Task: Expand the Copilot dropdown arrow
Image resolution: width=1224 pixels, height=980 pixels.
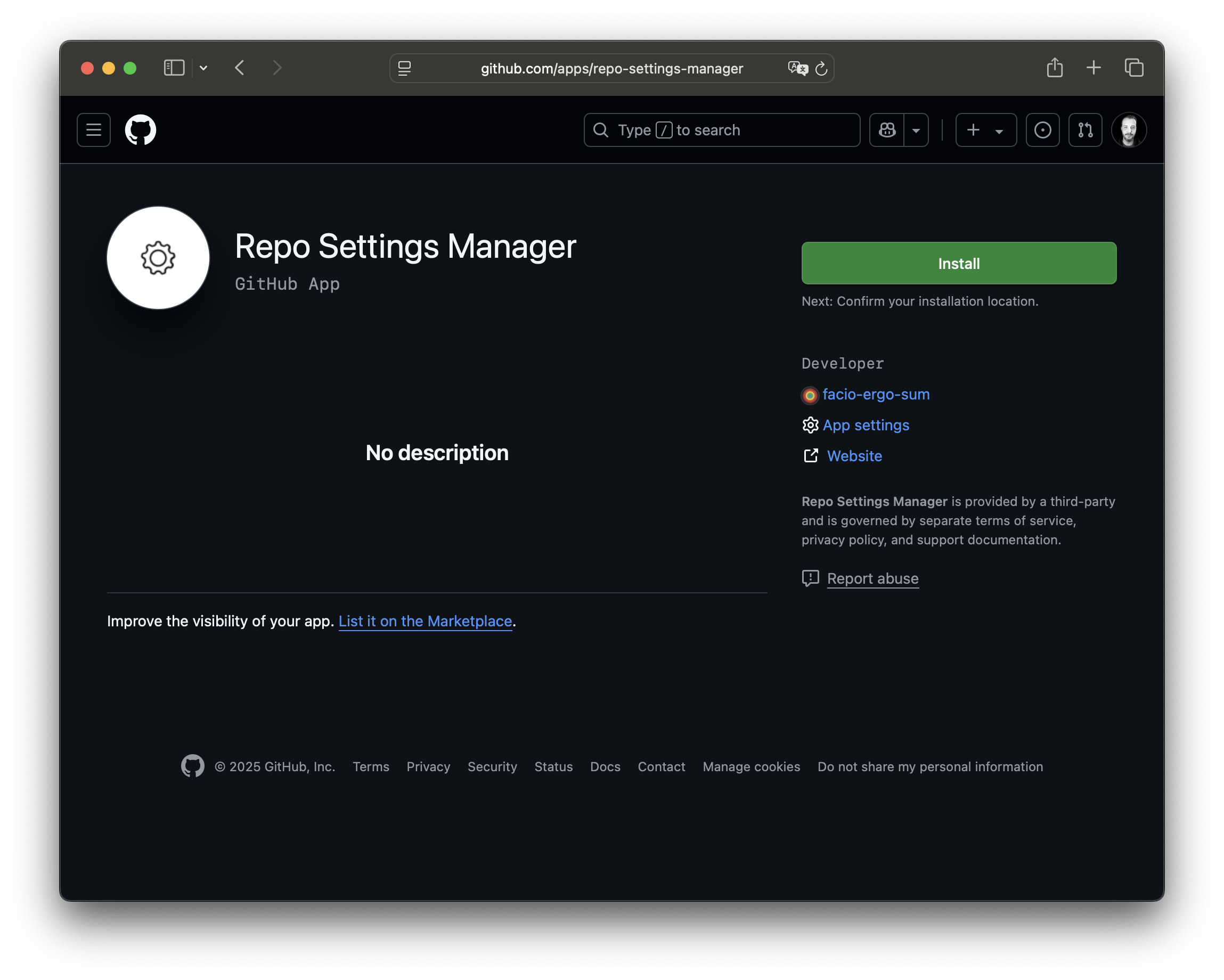Action: pos(916,130)
